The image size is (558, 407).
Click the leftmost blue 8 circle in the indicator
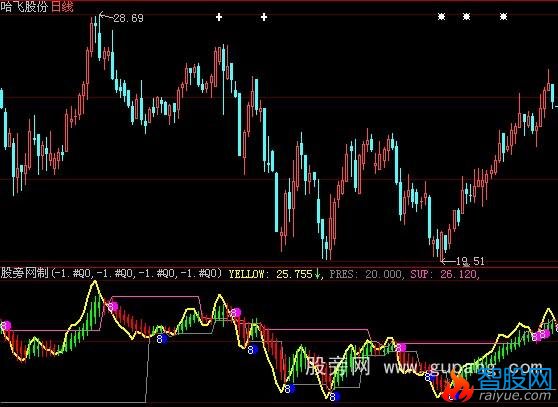point(161,338)
